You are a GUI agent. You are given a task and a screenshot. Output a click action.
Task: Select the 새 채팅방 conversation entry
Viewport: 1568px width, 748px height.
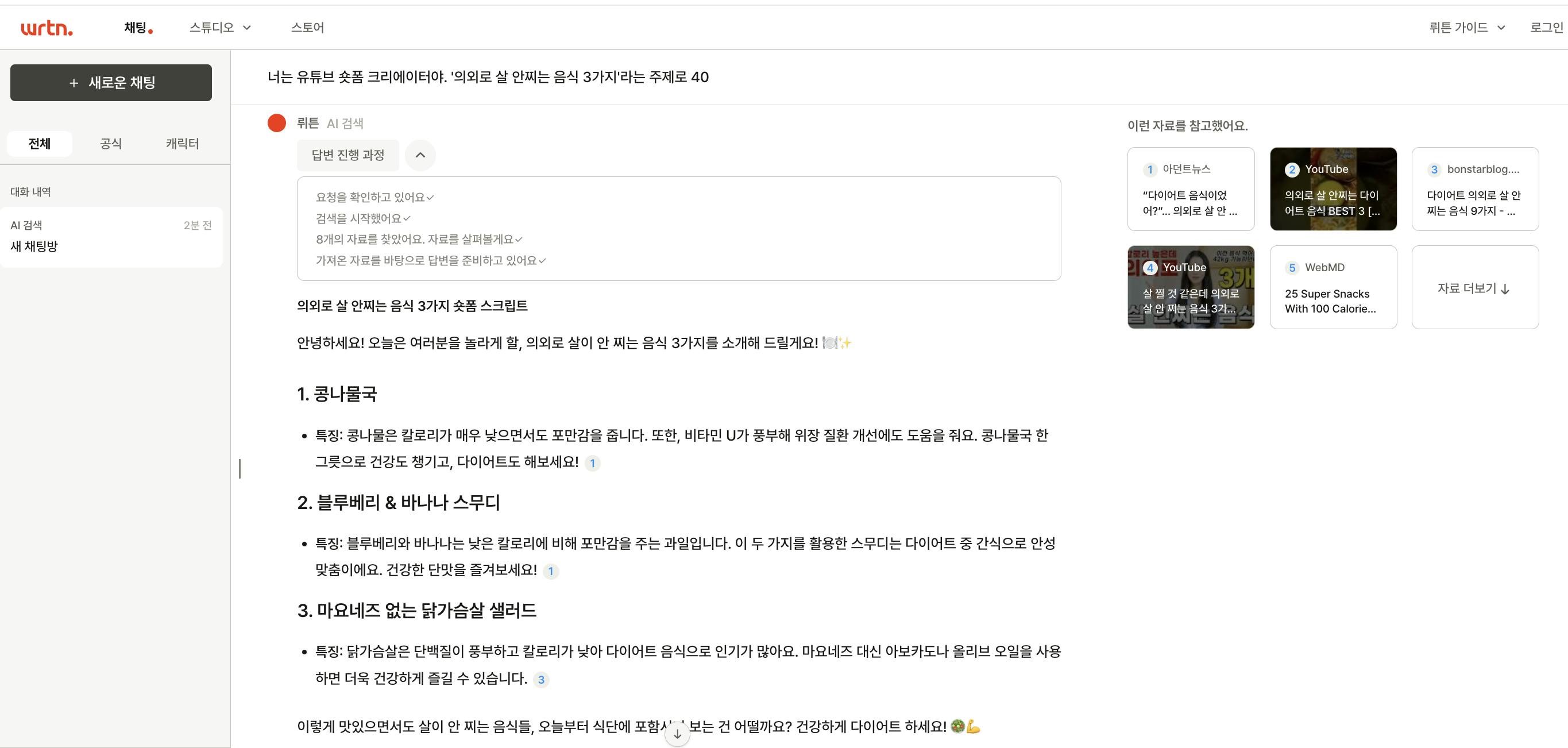[x=111, y=237]
